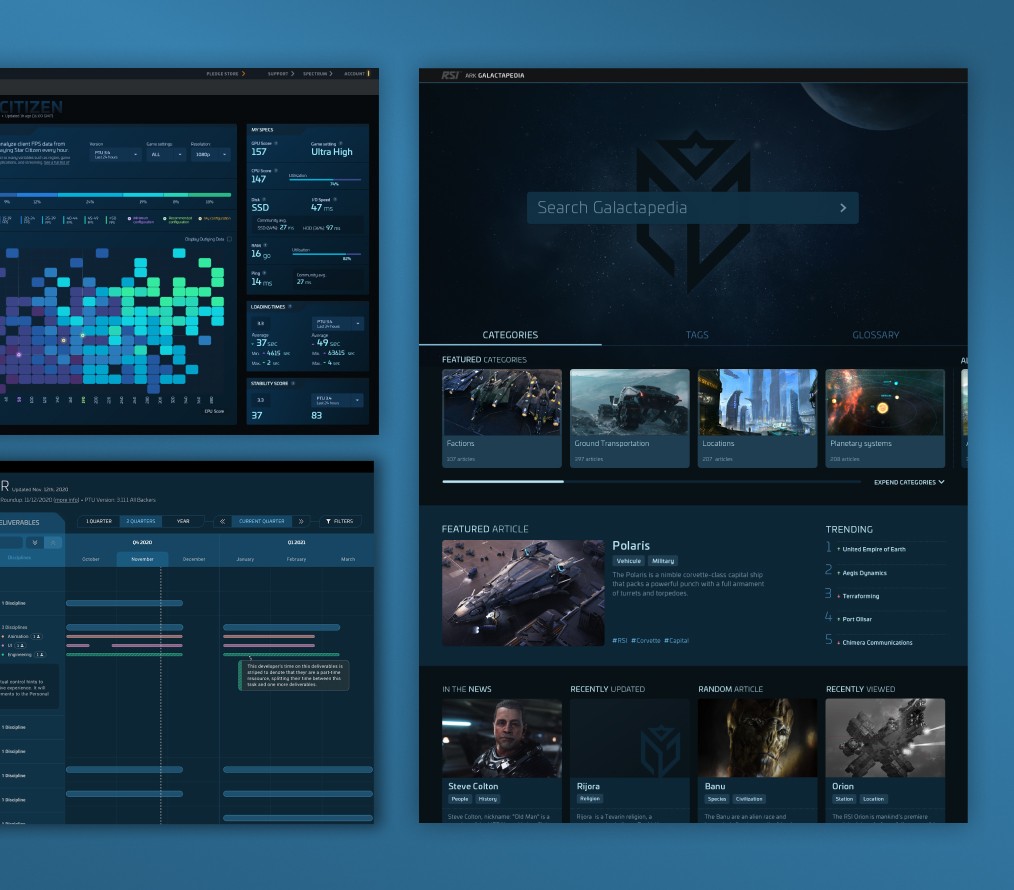Click the Civilization tag under Banu
The width and height of the screenshot is (1014, 890).
(749, 799)
